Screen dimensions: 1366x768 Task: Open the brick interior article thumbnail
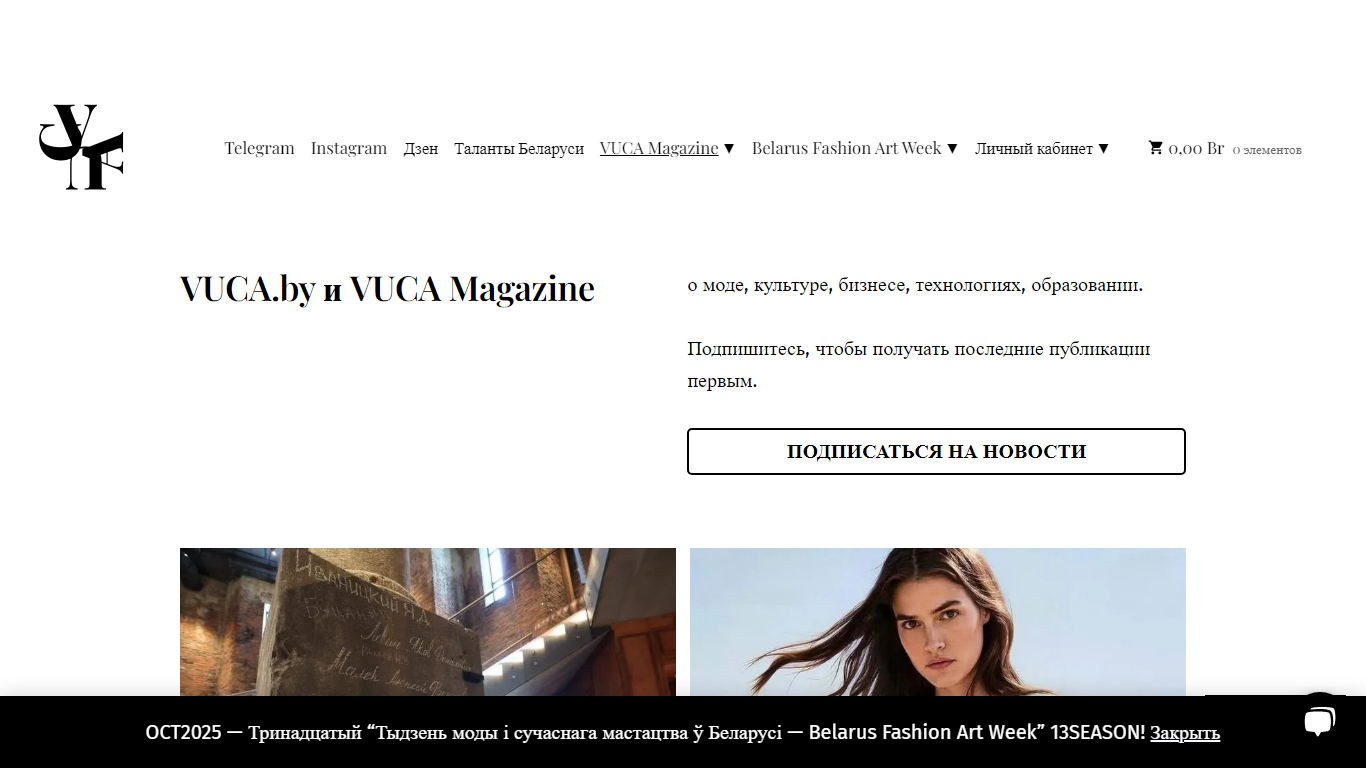point(428,622)
